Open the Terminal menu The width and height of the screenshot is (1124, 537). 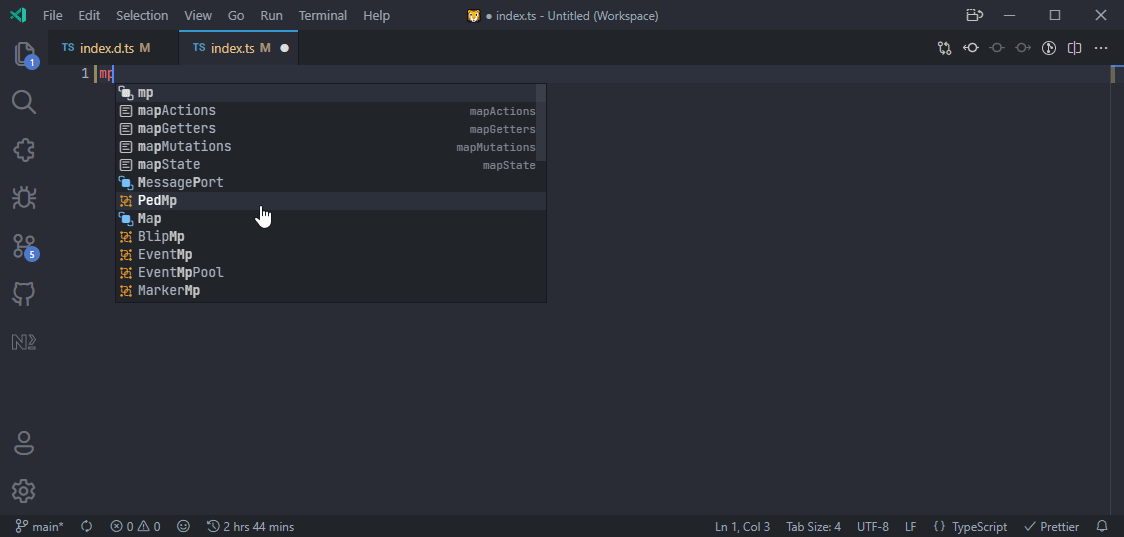[x=323, y=15]
